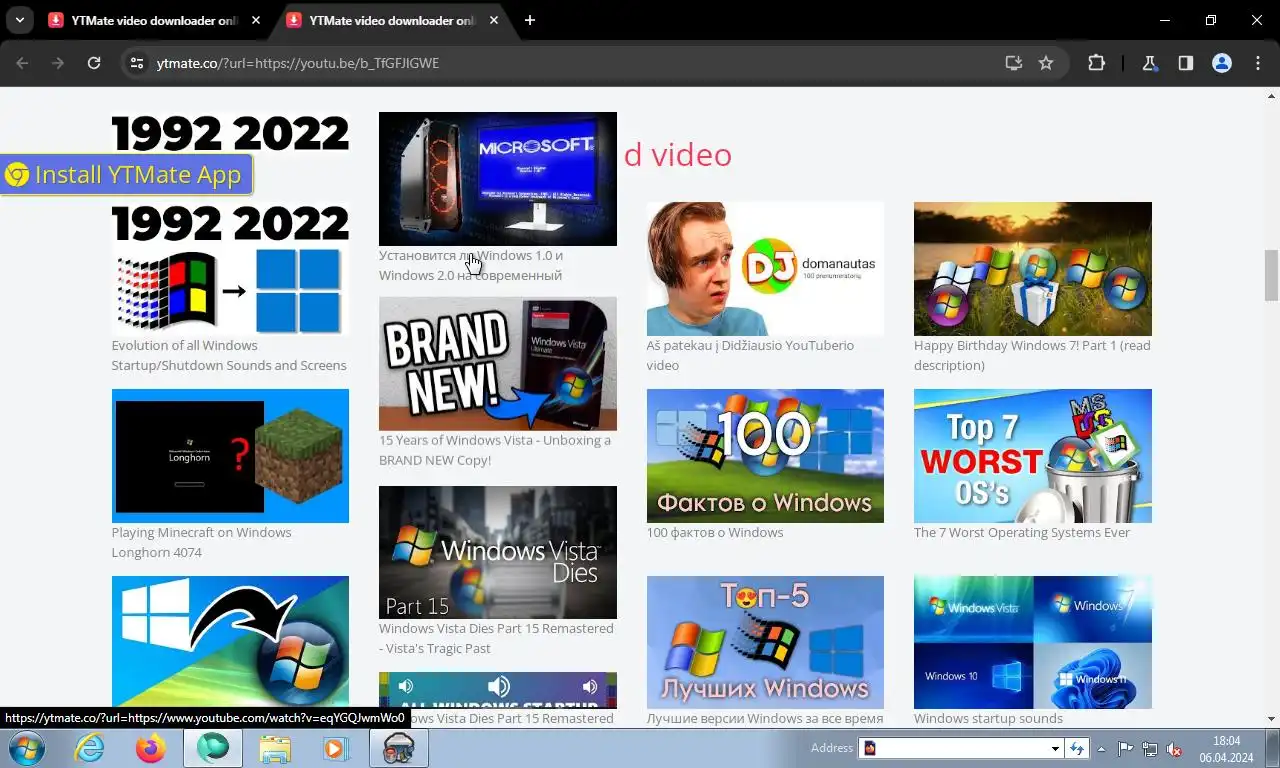Go forward one page
1280x768 pixels.
[58, 63]
